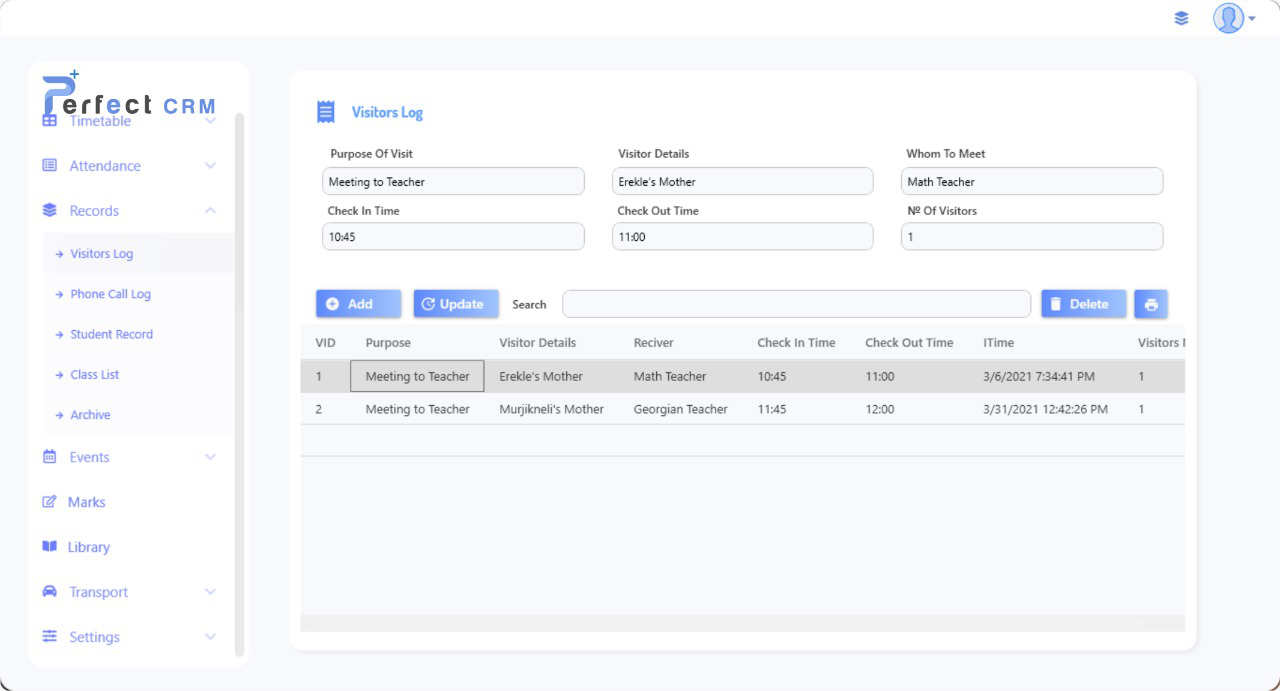1280x691 pixels.
Task: Click the sidebar vertical scrollbar
Action: [239, 385]
